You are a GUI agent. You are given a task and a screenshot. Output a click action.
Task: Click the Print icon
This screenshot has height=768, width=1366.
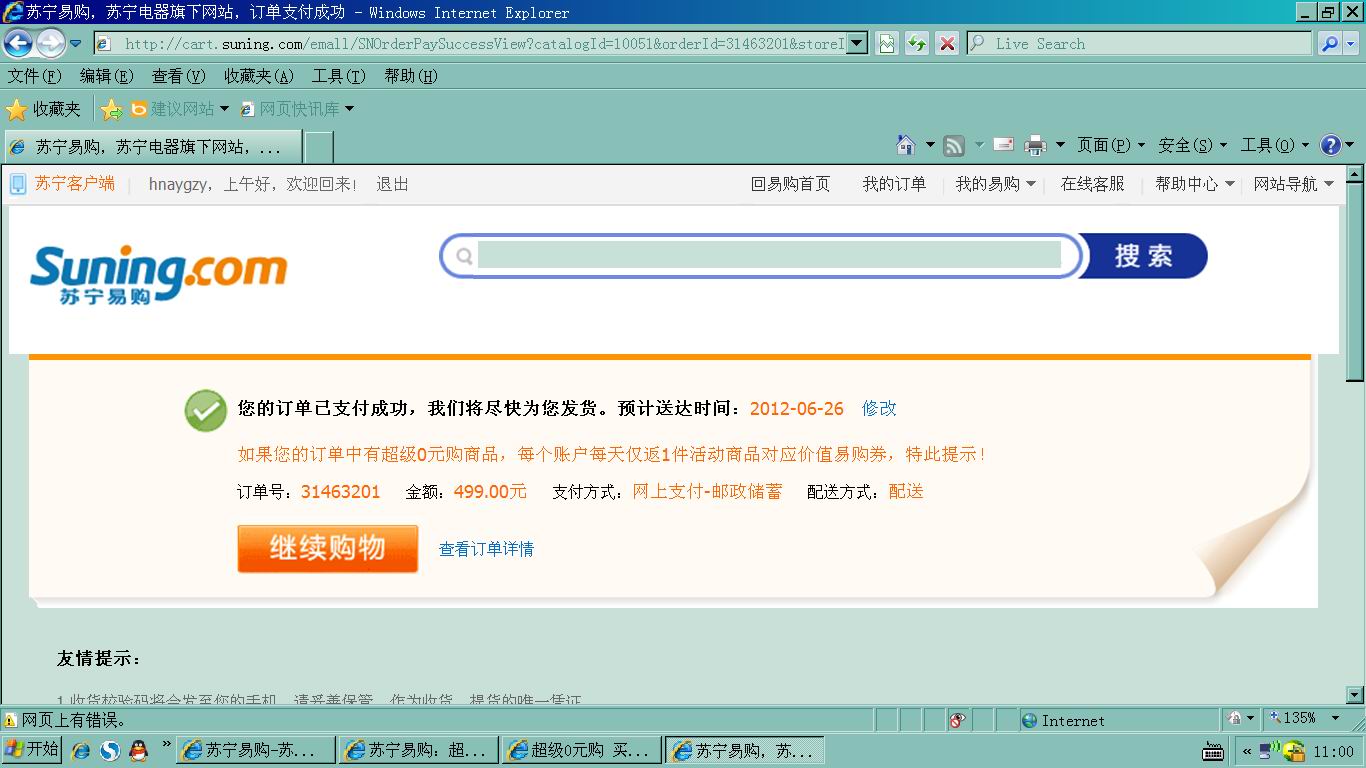coord(1035,145)
